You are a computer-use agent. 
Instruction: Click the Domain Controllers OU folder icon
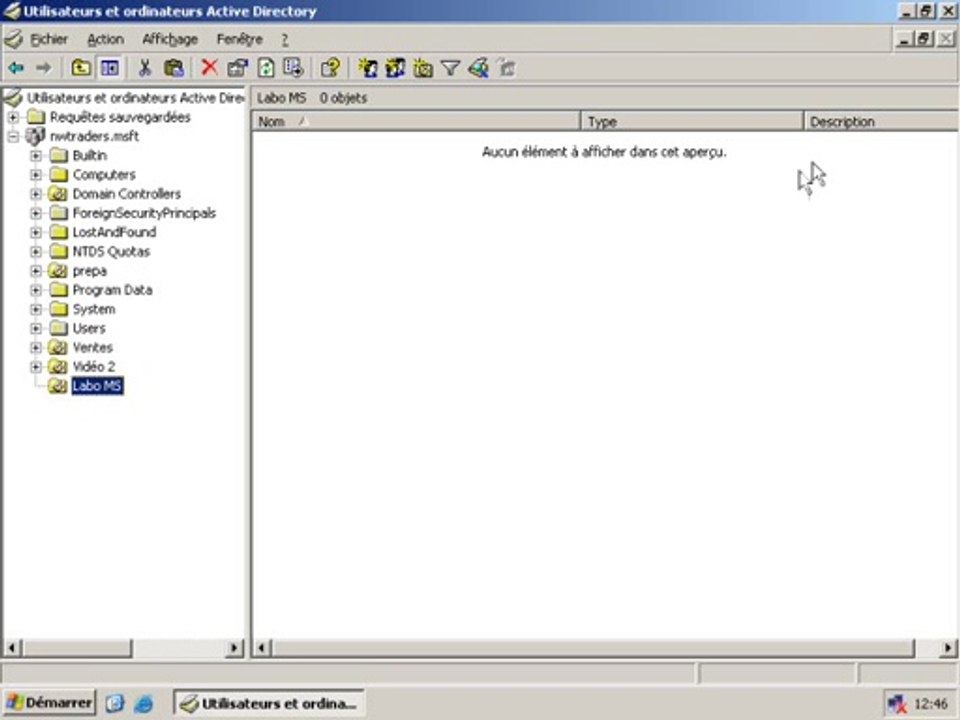58,194
